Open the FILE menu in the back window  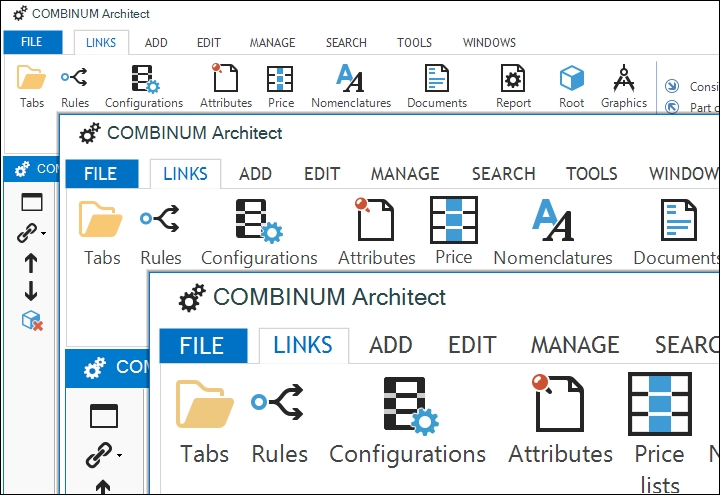33,42
